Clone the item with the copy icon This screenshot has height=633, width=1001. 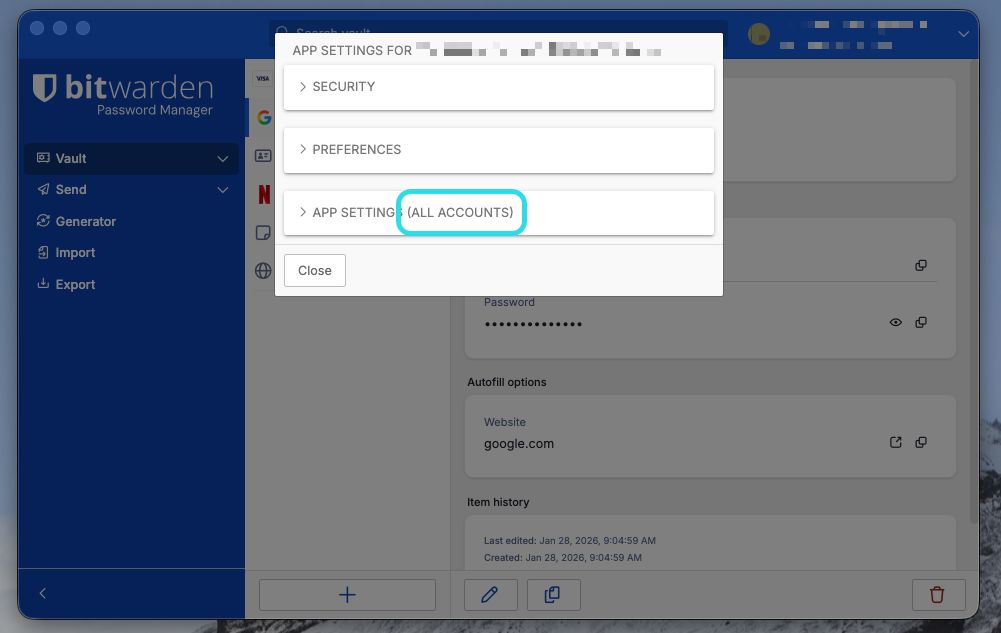553,594
